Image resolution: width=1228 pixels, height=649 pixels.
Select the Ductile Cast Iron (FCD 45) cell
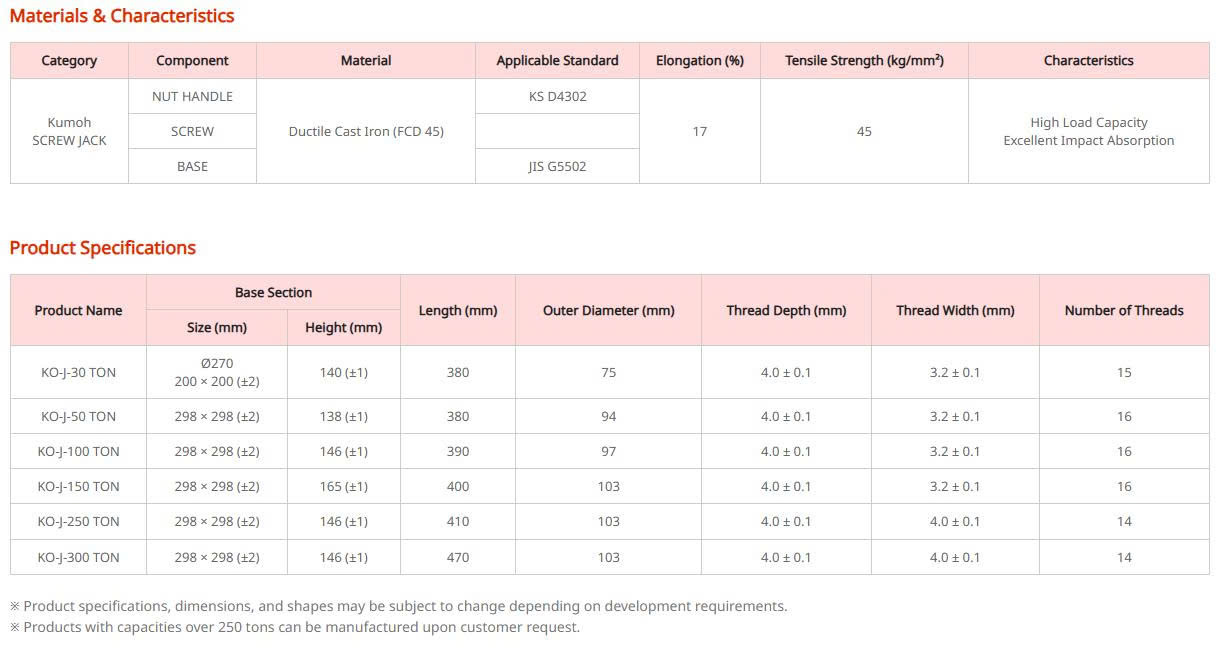pyautogui.click(x=366, y=131)
